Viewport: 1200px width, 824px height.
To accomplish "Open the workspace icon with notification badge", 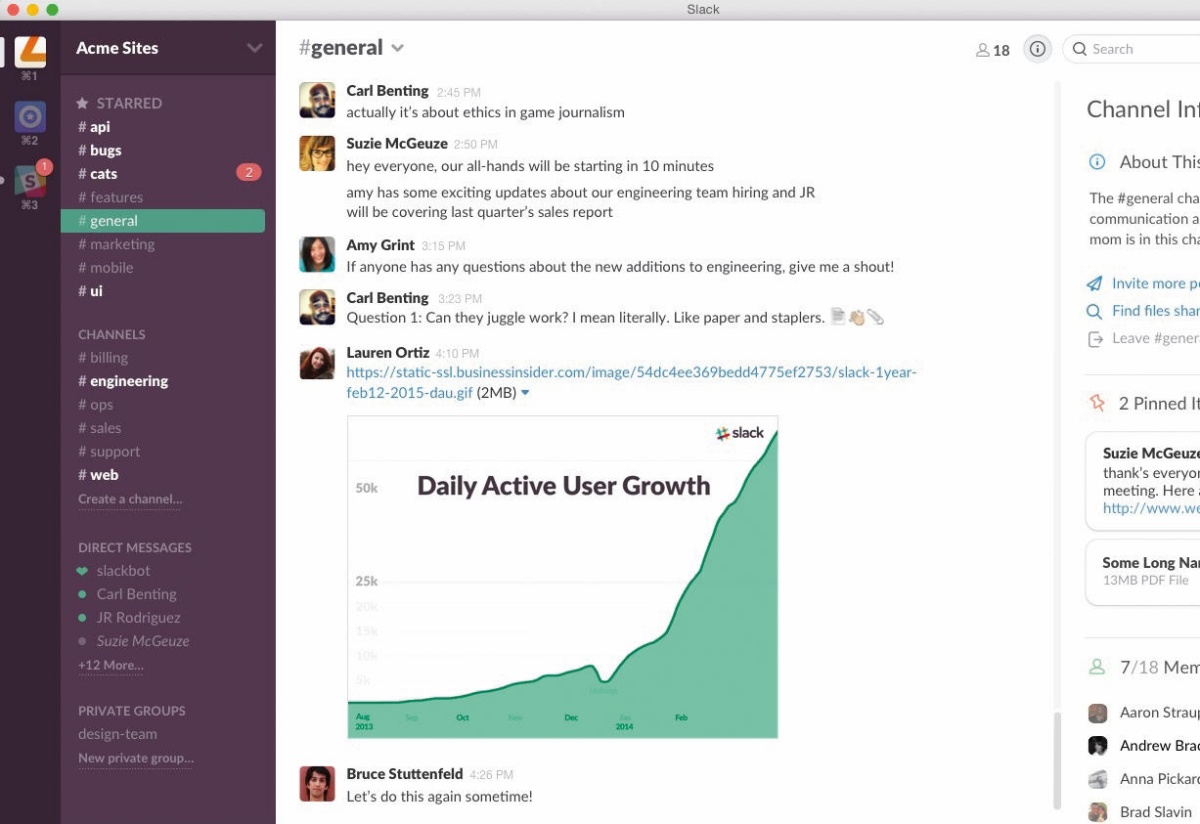I will point(30,181).
